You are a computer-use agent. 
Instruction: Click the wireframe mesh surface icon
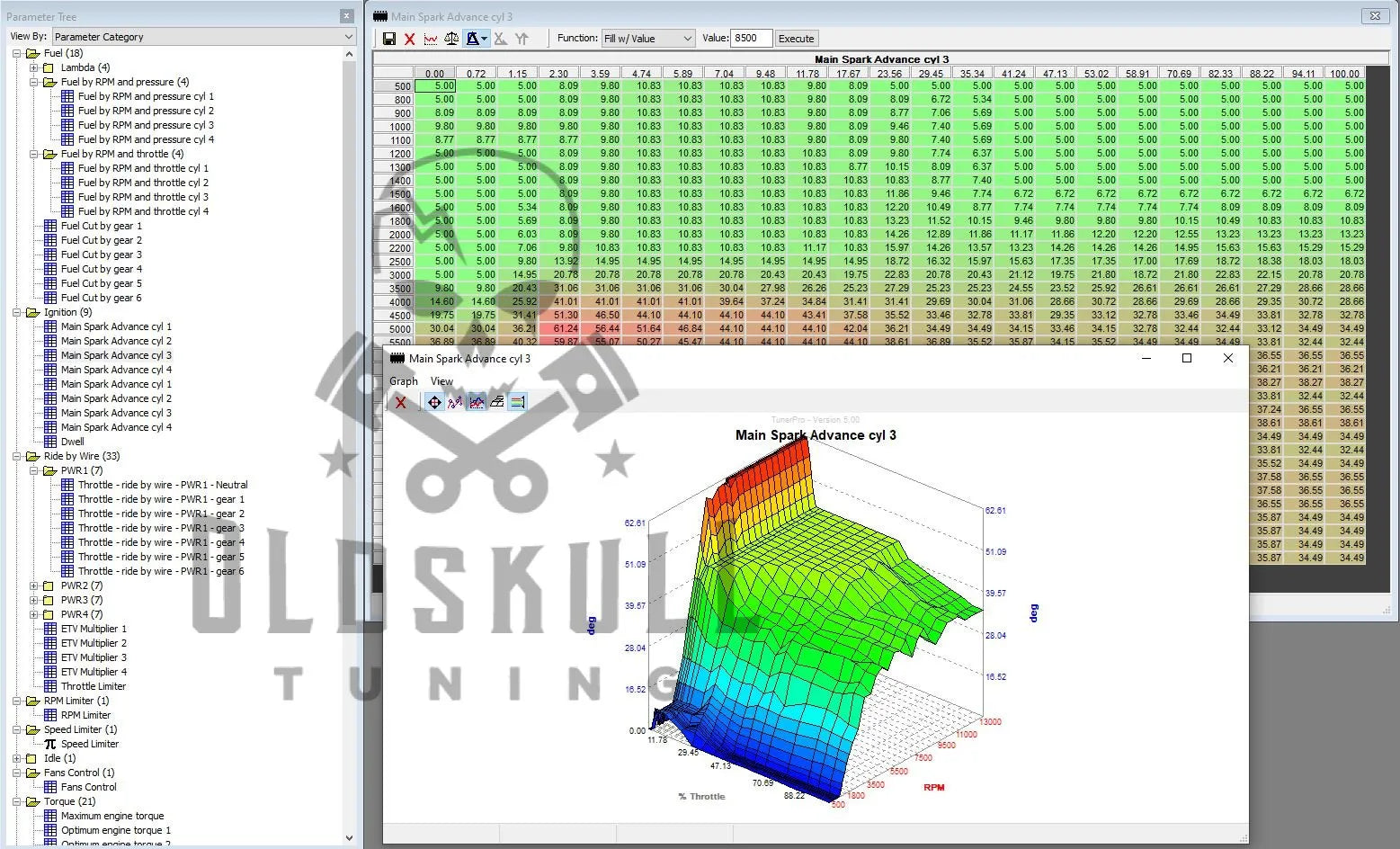coord(497,403)
